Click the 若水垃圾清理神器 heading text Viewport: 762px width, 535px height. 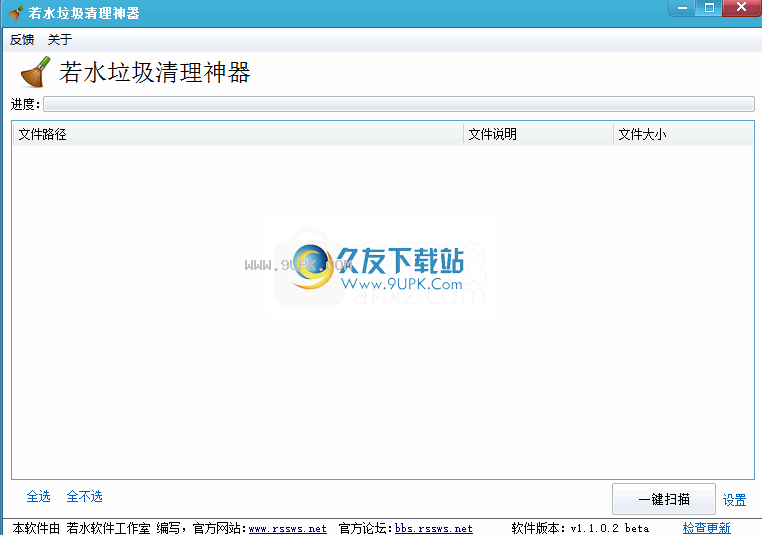point(155,72)
